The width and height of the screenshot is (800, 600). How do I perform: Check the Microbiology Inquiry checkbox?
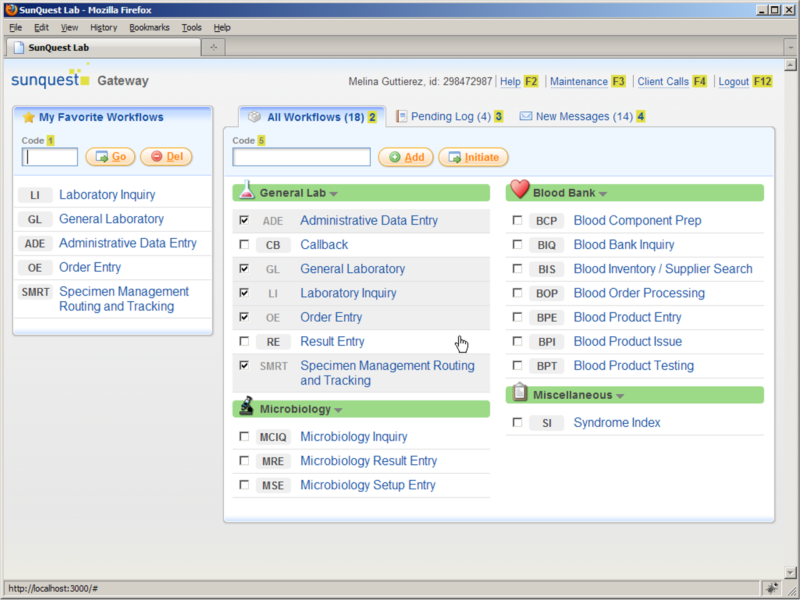(244, 436)
